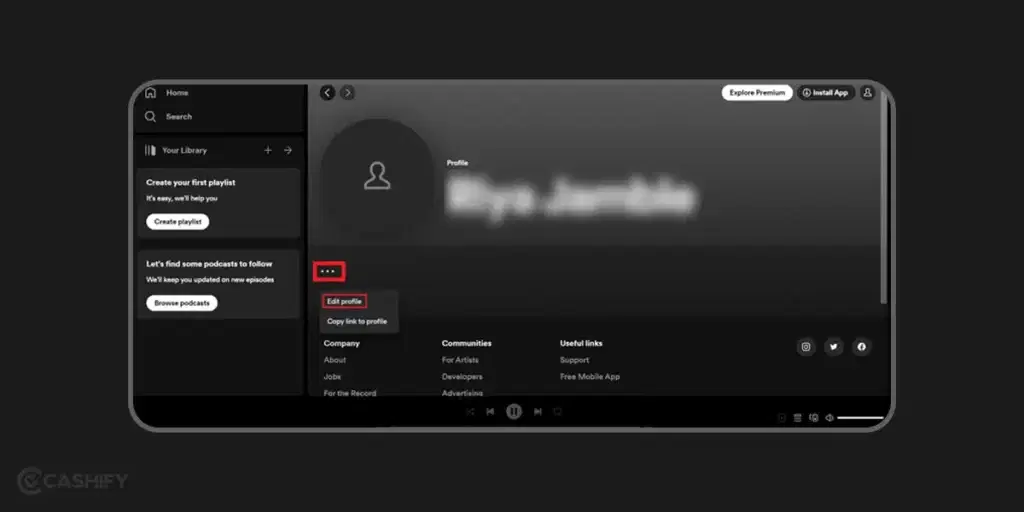Mute using the volume speaker icon
The height and width of the screenshot is (512, 1024).
point(829,418)
